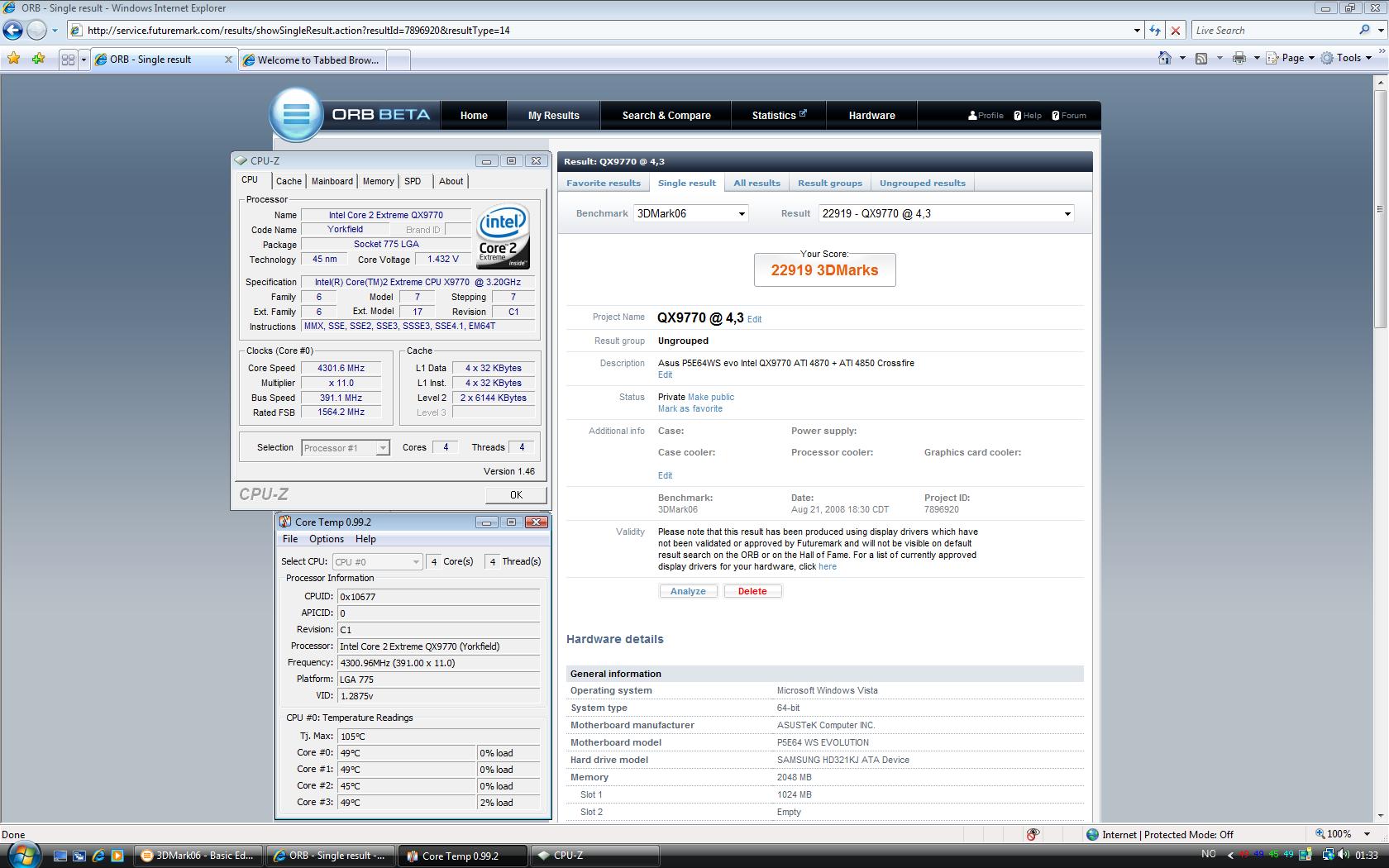Click the 'here' approved drivers link
Viewport: 1389px width, 868px height.
[x=827, y=566]
